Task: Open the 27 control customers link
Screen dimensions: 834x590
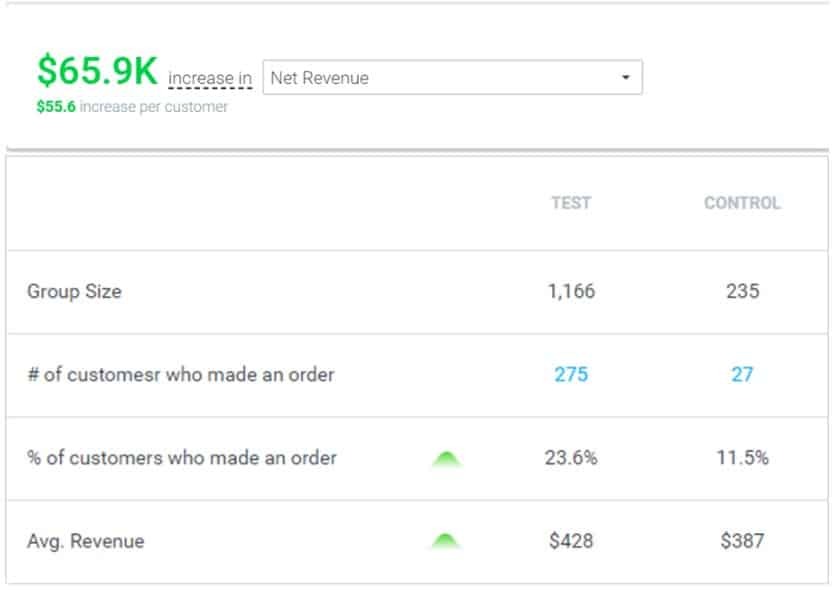Action: click(742, 375)
